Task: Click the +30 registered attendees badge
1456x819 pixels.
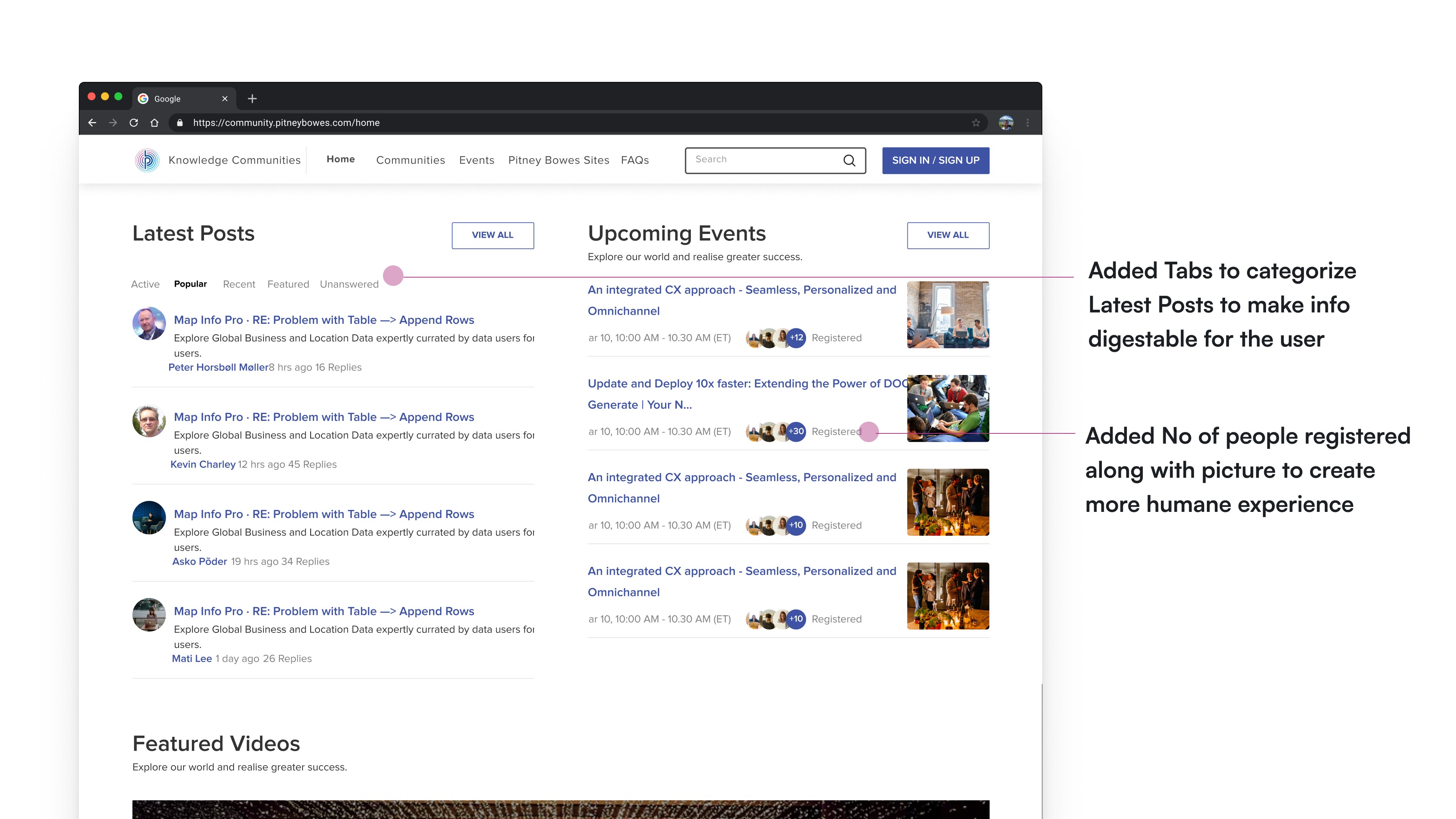Action: tap(796, 432)
